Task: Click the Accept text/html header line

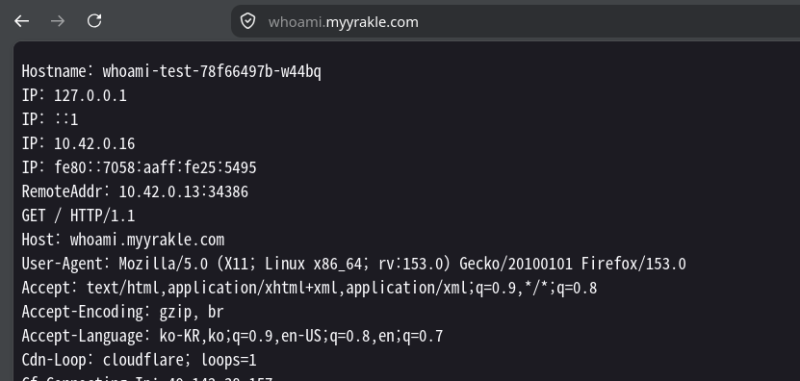Action: click(x=309, y=288)
